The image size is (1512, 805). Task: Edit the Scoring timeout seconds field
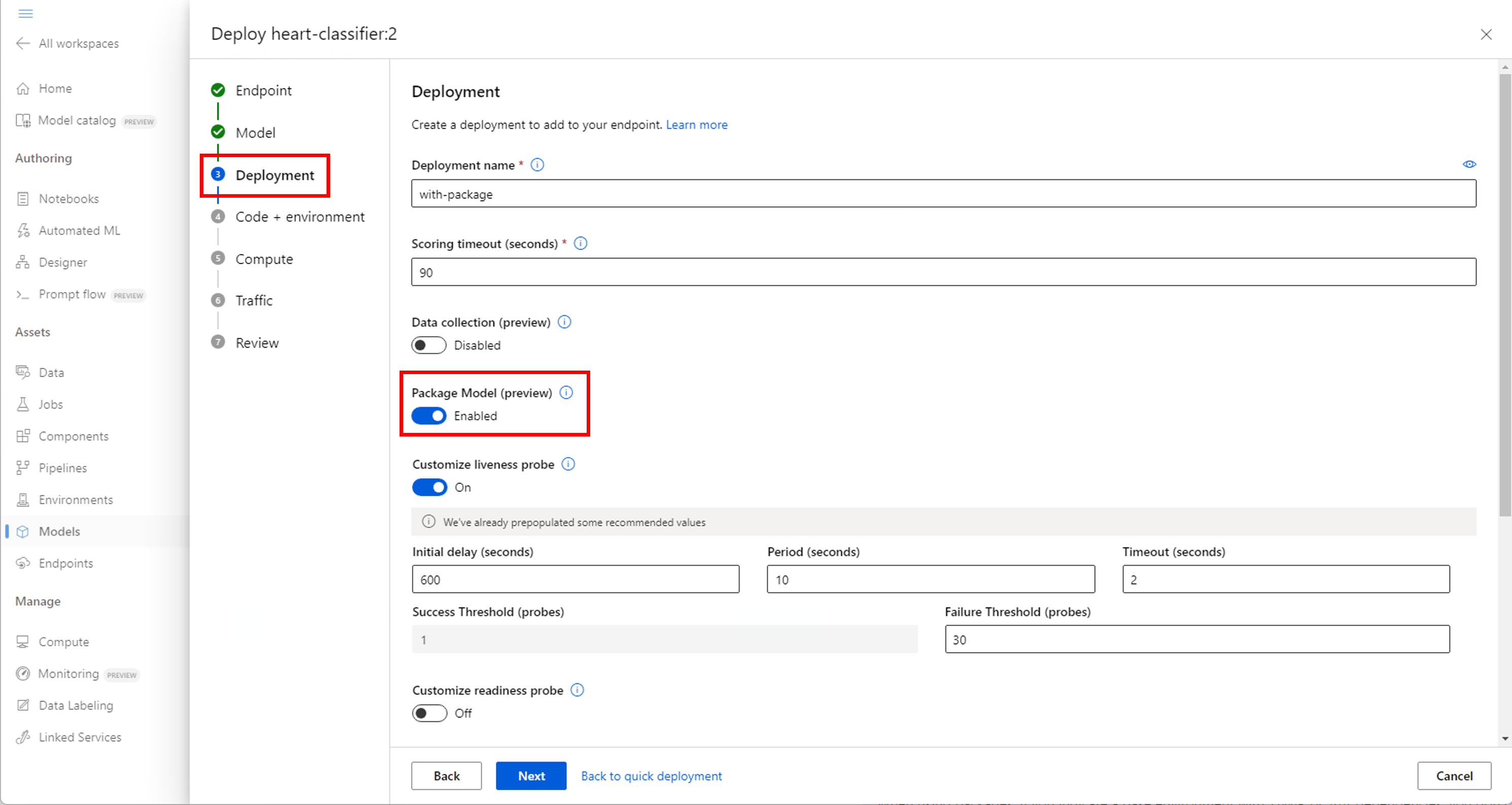tap(943, 271)
